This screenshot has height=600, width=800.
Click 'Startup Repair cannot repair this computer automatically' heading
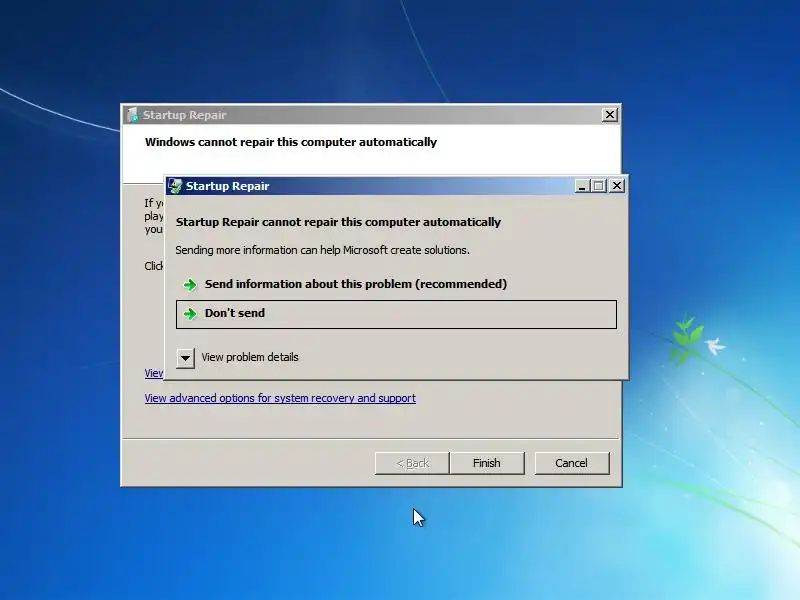point(338,222)
